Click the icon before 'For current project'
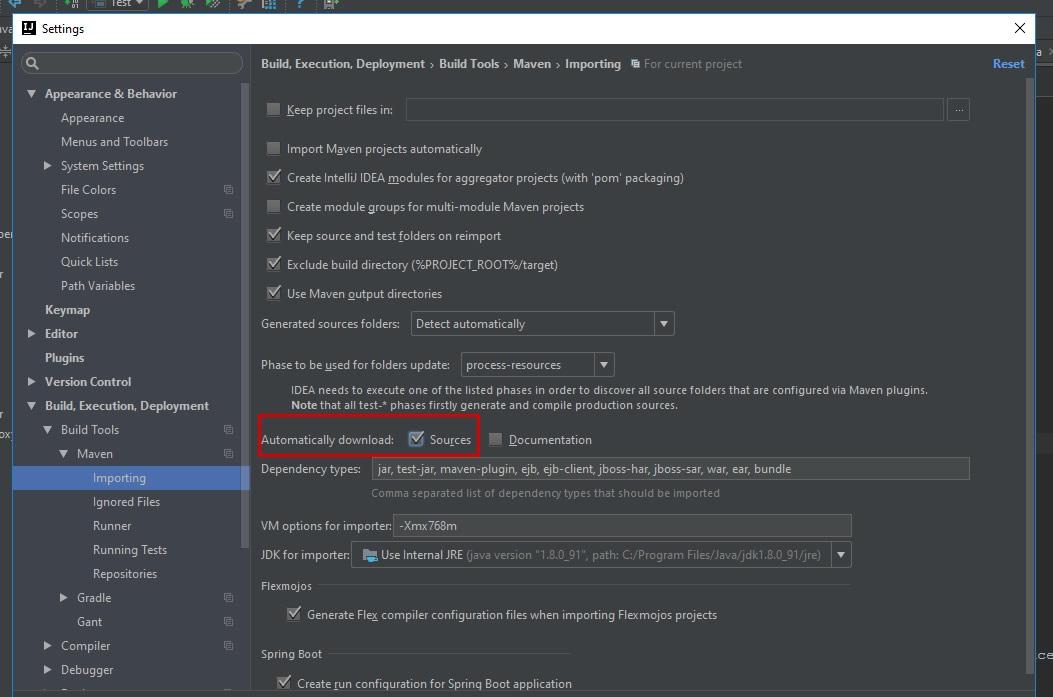 click(635, 64)
